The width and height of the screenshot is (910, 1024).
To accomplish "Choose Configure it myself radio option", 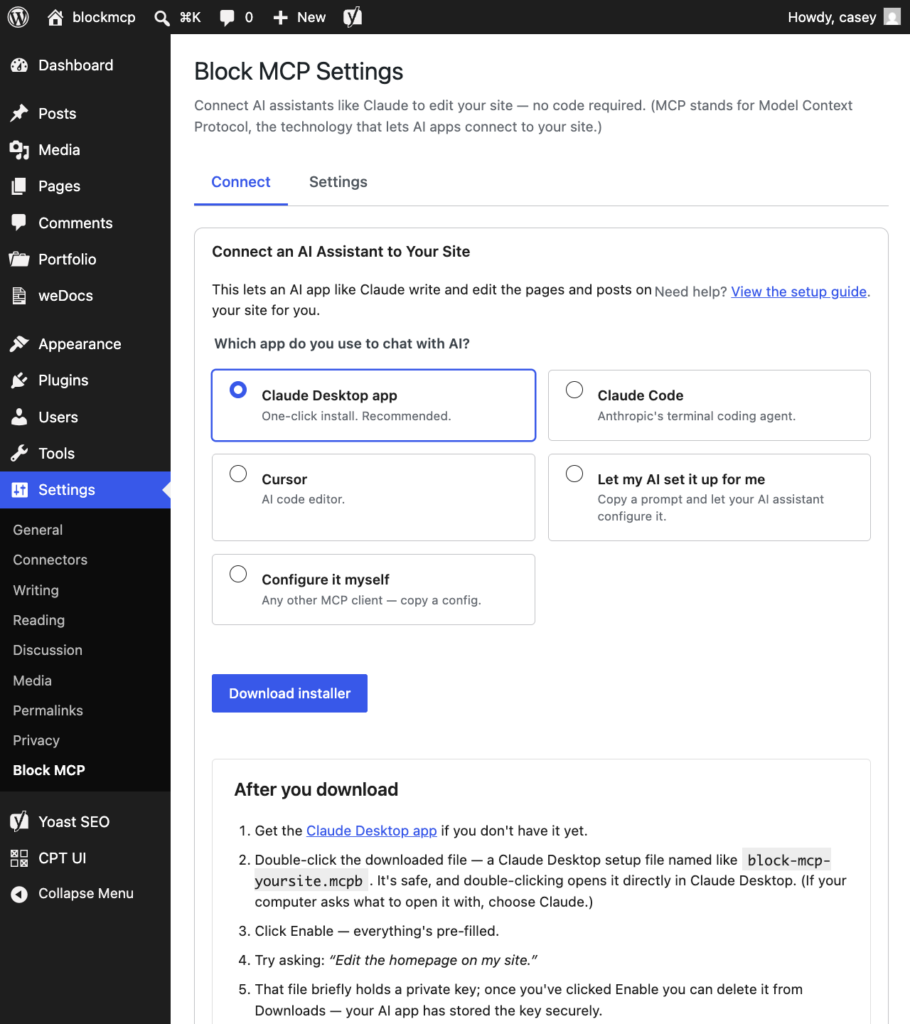I will pyautogui.click(x=238, y=574).
